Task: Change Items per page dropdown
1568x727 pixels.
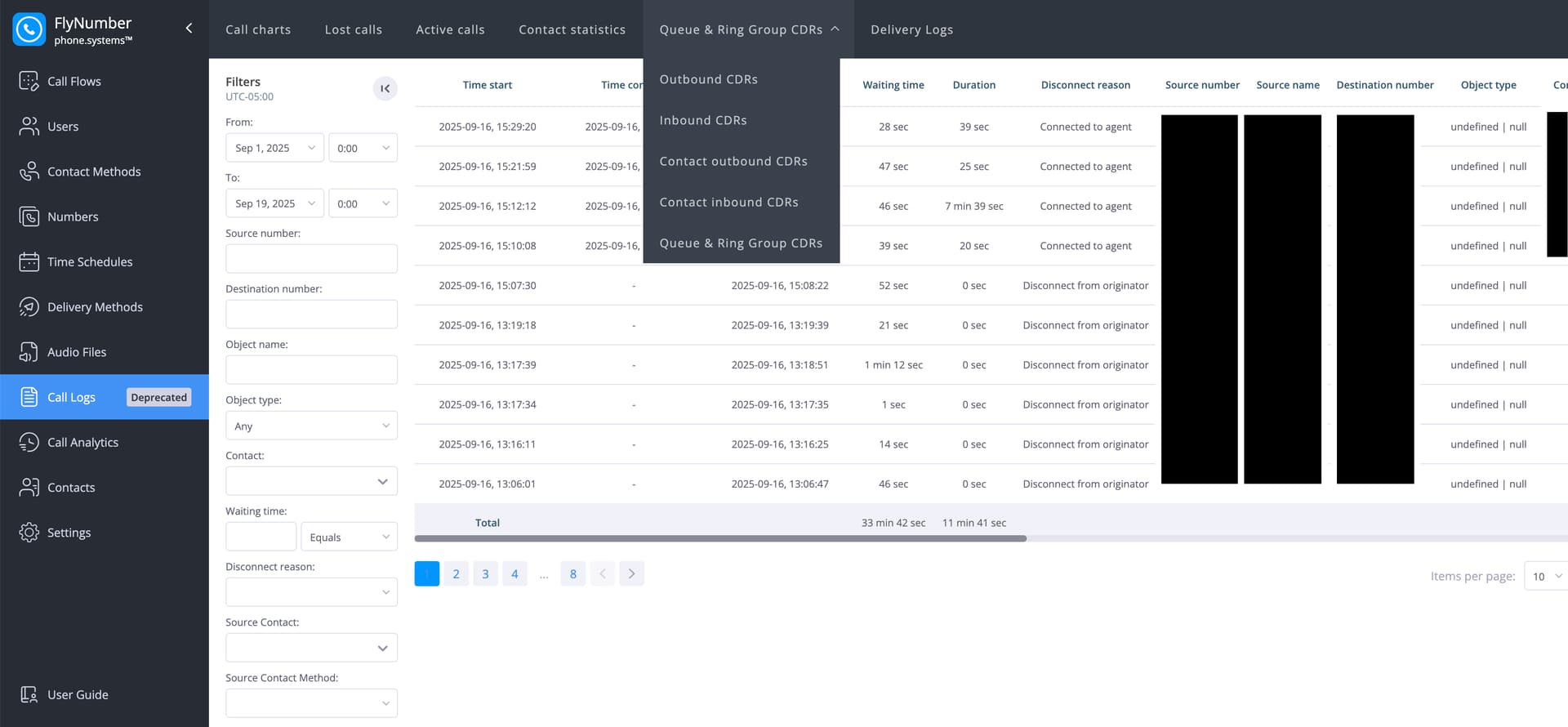Action: tap(1546, 576)
